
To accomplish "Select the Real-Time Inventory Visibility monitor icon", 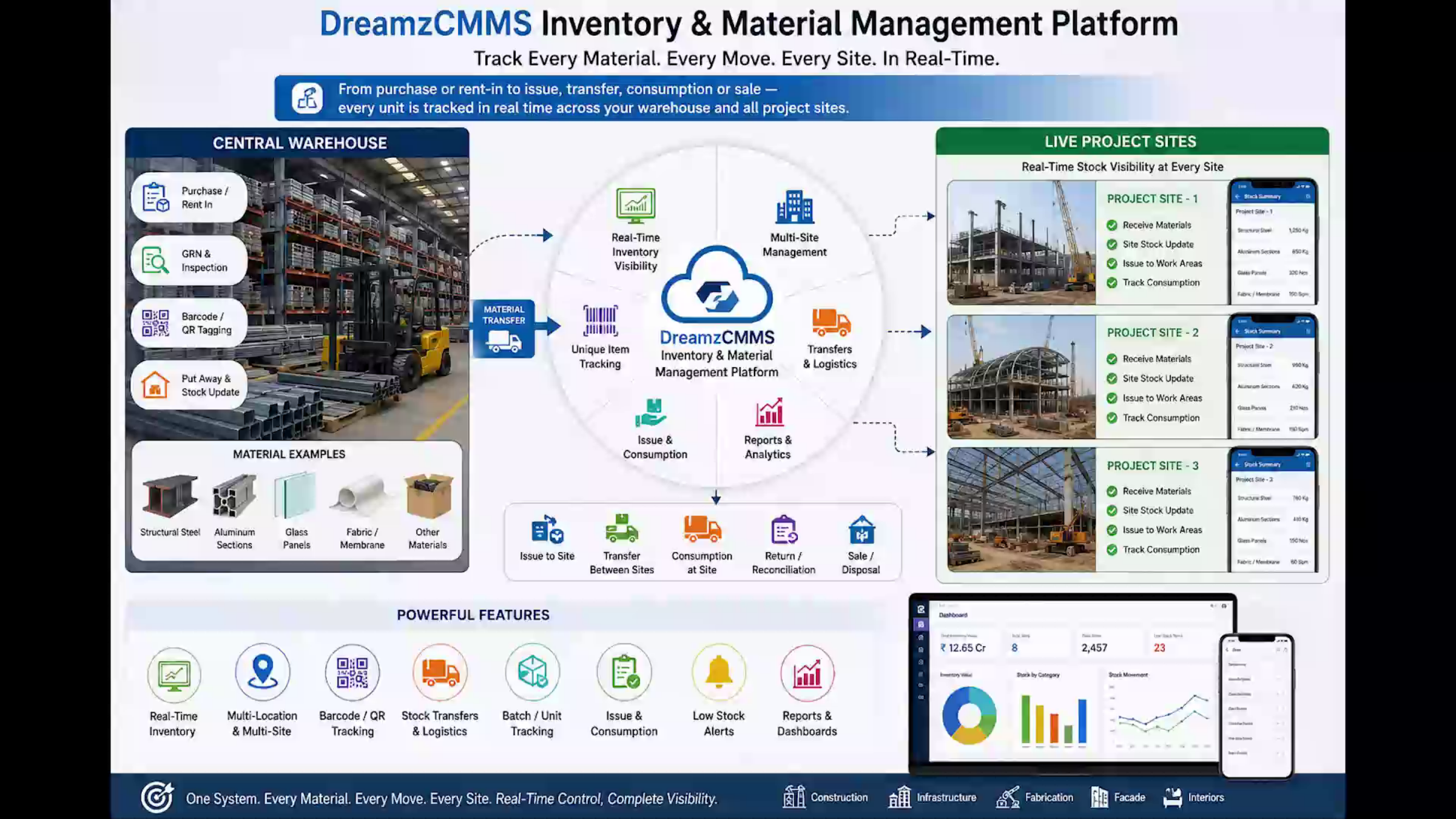I will 636,206.
